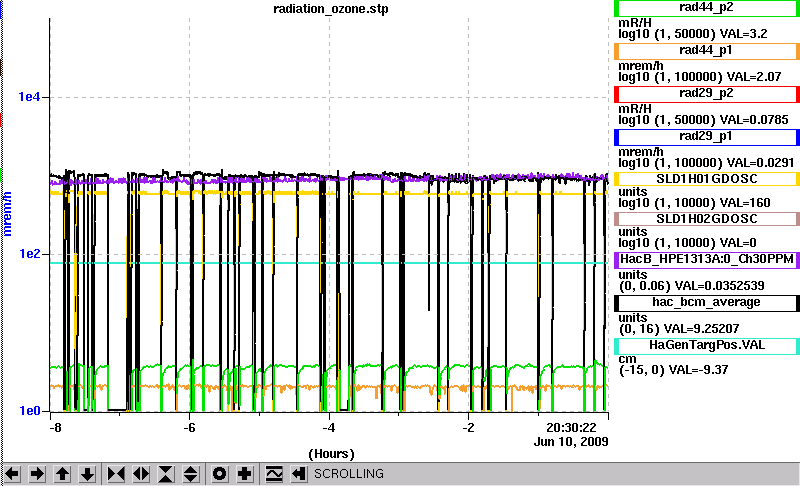800x486 pixels.
Task: Click the plus icon in the toolbar
Action: click(x=244, y=474)
